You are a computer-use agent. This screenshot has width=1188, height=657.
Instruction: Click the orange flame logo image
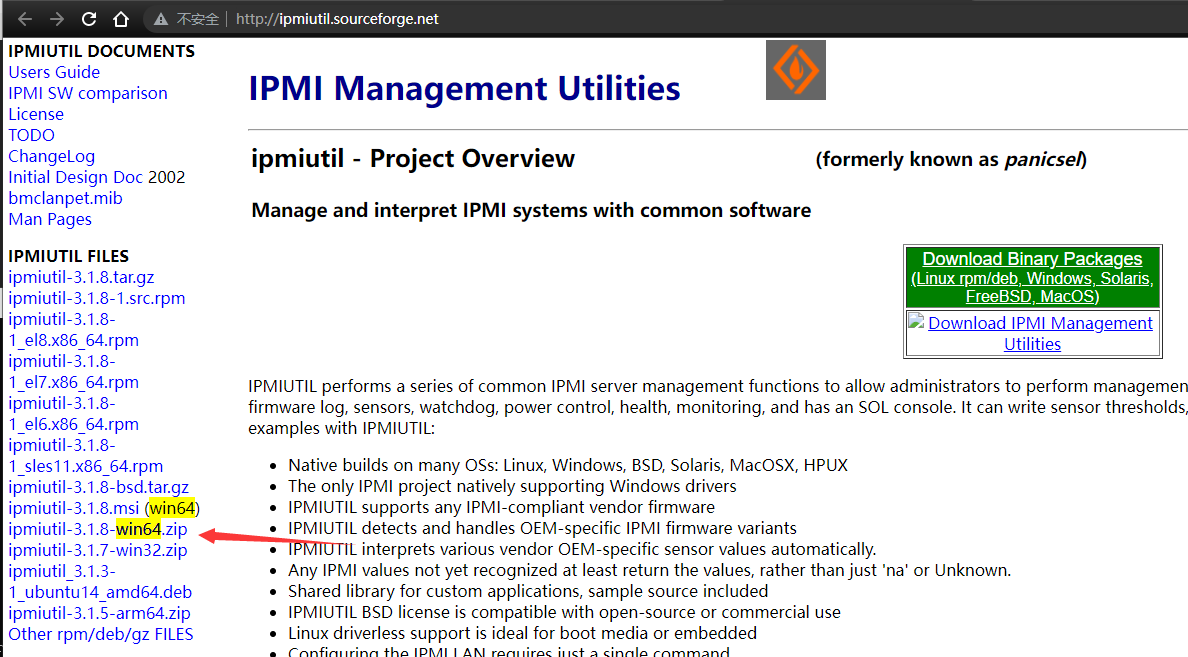796,70
